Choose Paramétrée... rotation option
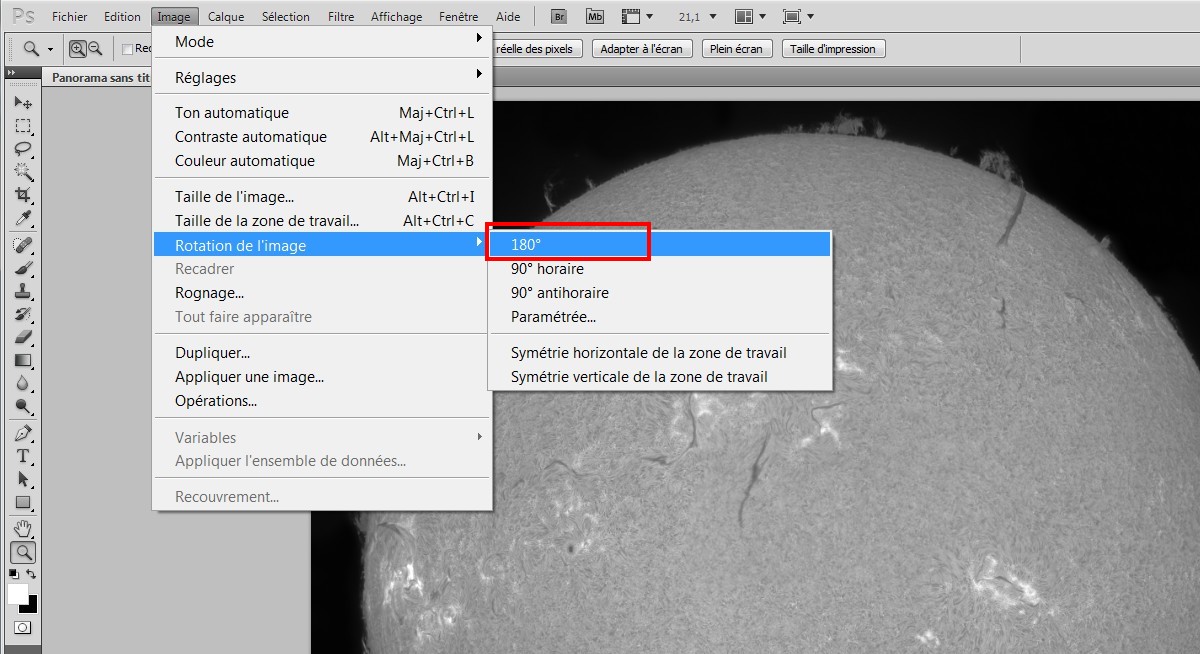1200x654 pixels. click(x=660, y=316)
